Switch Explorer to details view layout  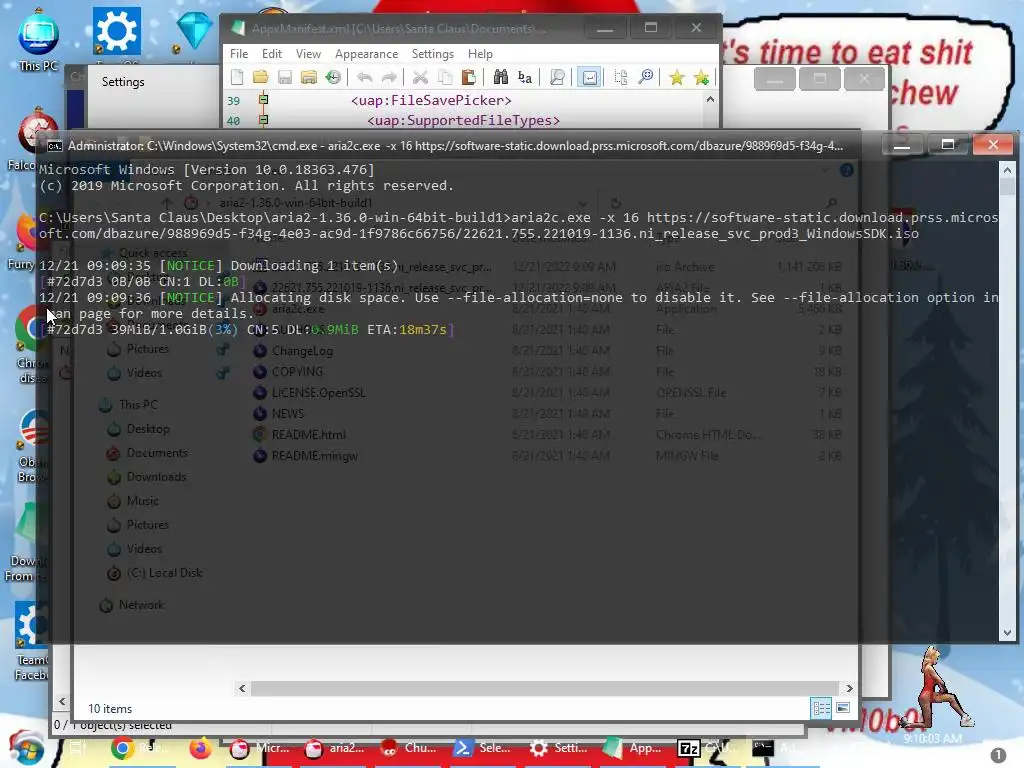[821, 708]
